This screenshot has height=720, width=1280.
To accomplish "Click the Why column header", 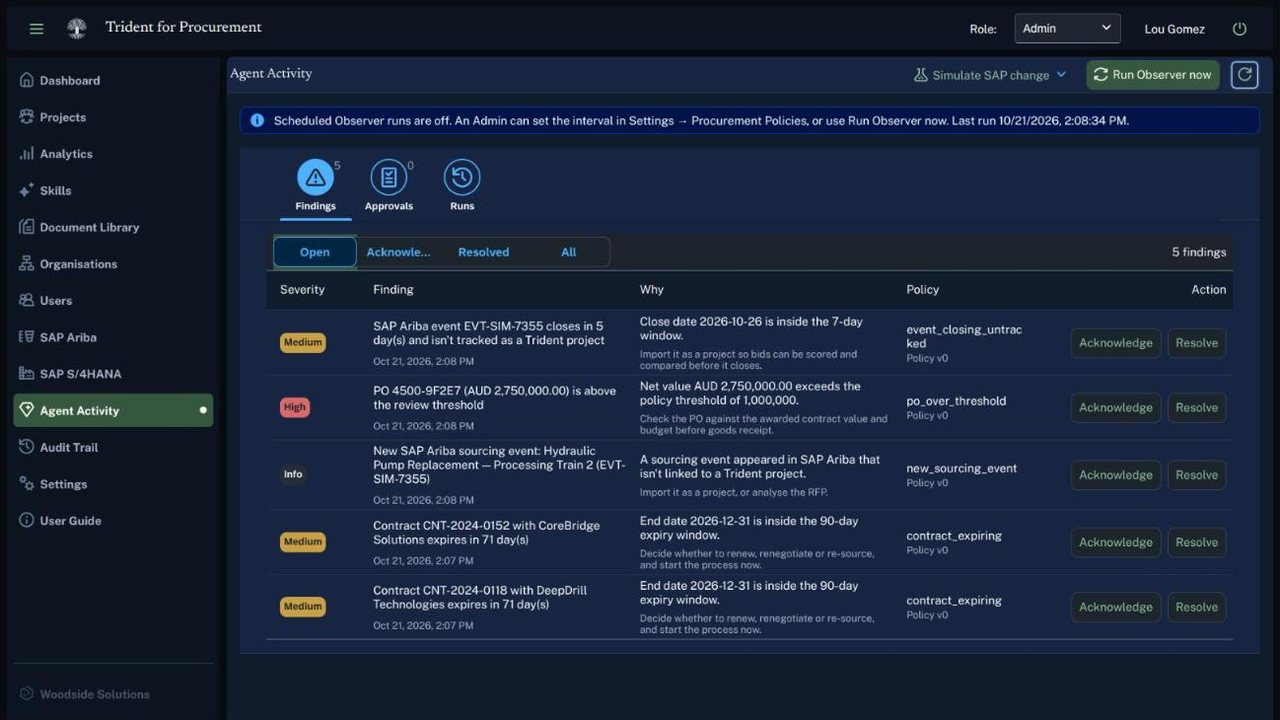I will [x=652, y=290].
